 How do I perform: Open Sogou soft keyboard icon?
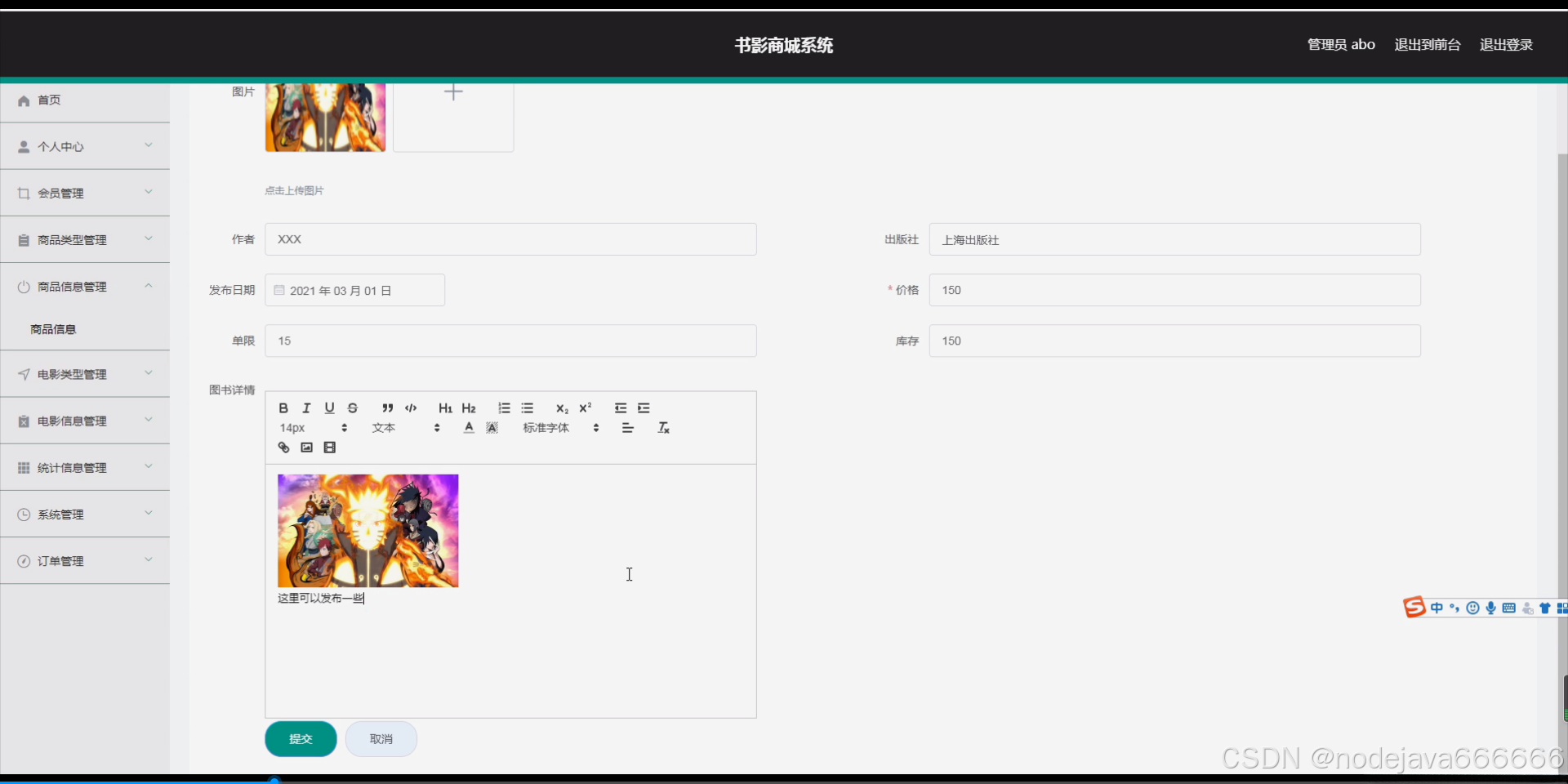click(x=1508, y=608)
